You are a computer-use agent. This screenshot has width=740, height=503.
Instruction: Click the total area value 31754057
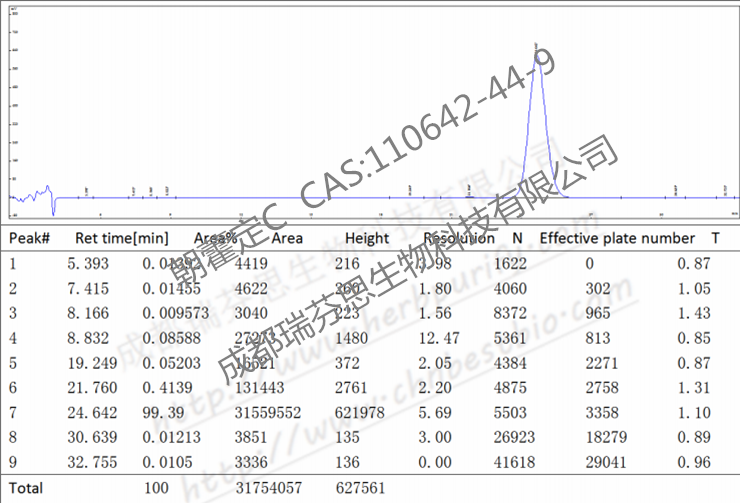(269, 489)
